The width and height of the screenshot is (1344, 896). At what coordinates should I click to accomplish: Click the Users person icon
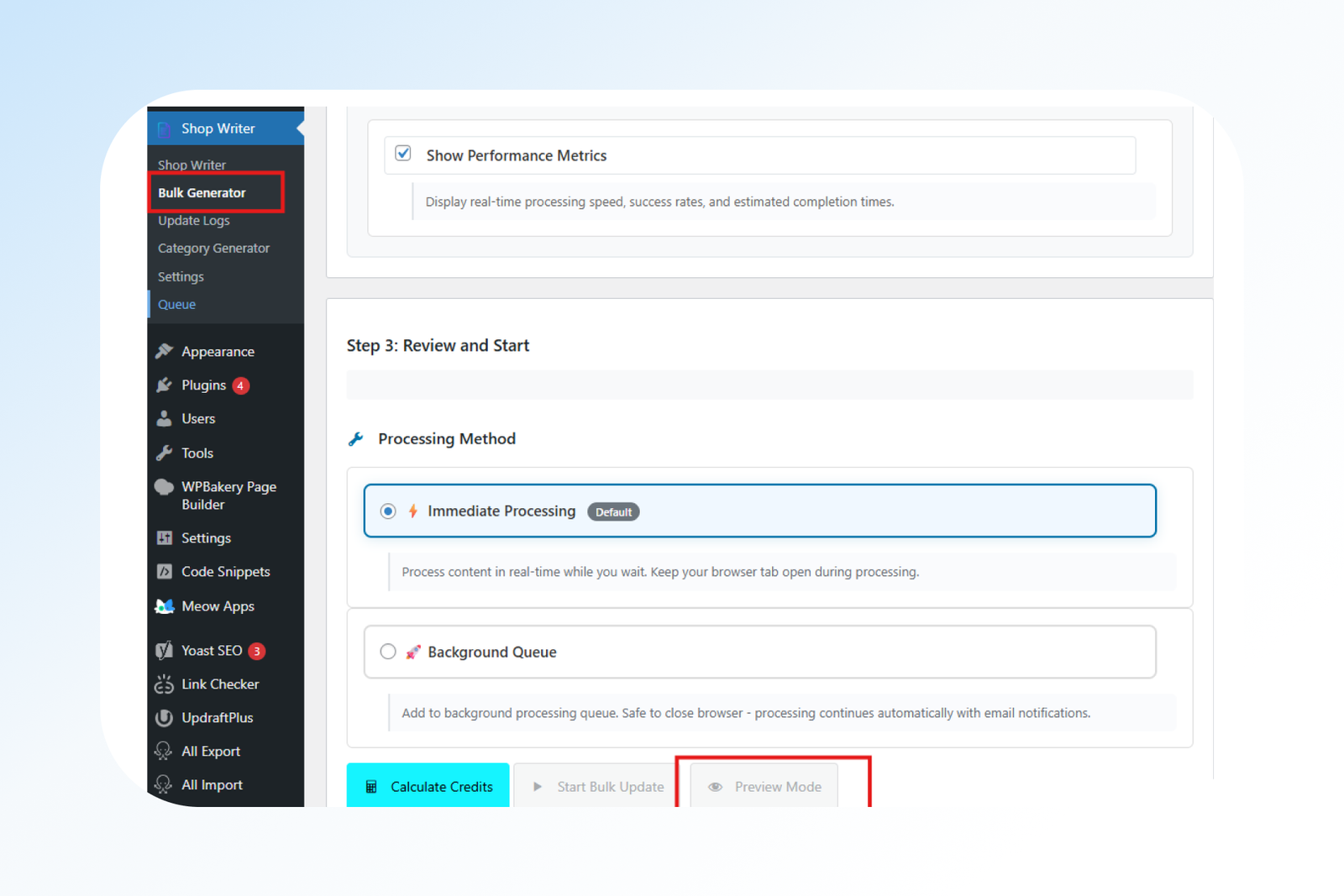point(164,418)
